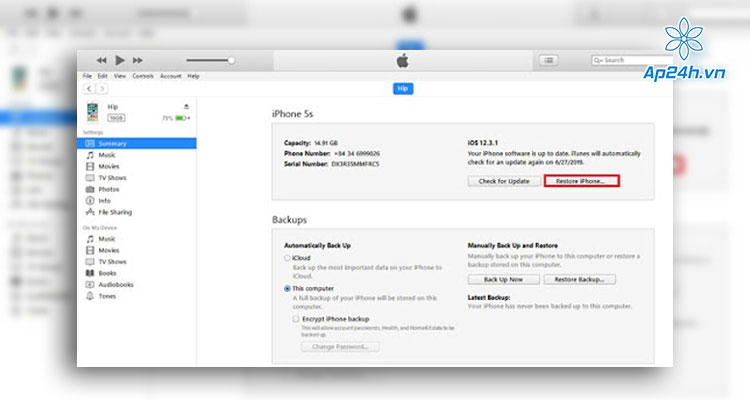
Task: Open the Account menu
Action: (x=171, y=76)
